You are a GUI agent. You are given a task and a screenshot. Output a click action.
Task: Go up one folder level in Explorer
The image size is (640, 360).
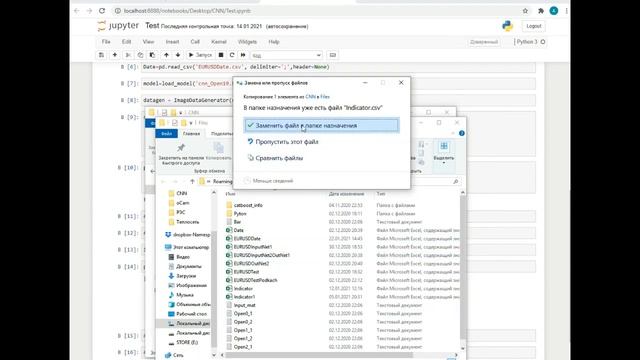[192, 181]
